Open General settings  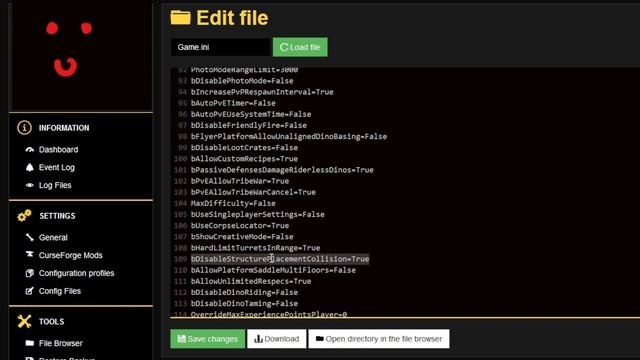[x=53, y=238]
